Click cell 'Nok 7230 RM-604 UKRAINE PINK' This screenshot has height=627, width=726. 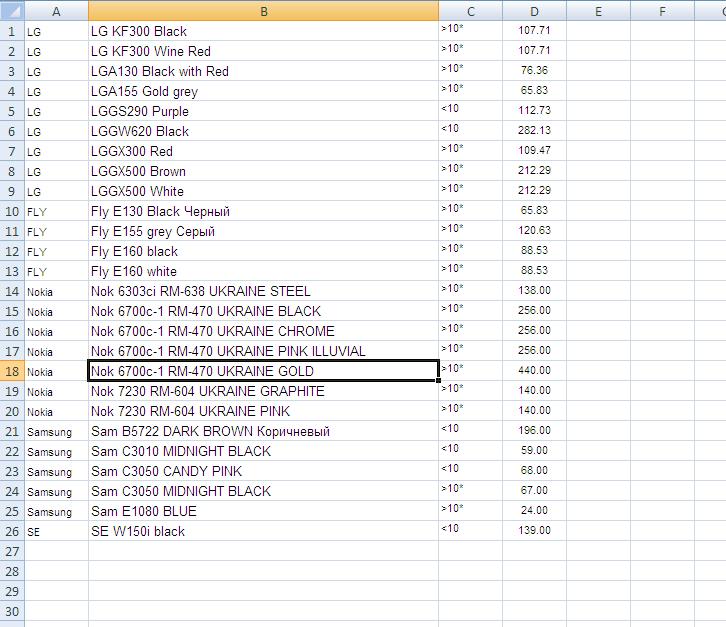[263, 411]
